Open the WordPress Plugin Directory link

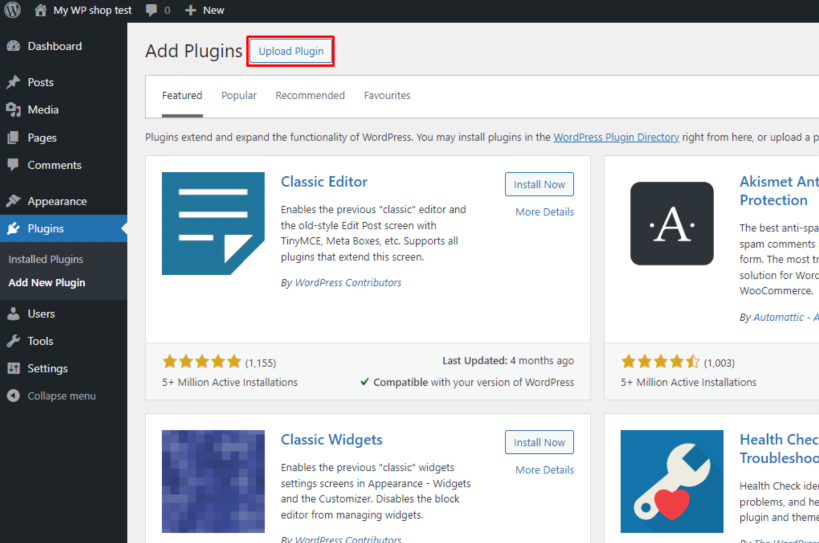[x=616, y=137]
